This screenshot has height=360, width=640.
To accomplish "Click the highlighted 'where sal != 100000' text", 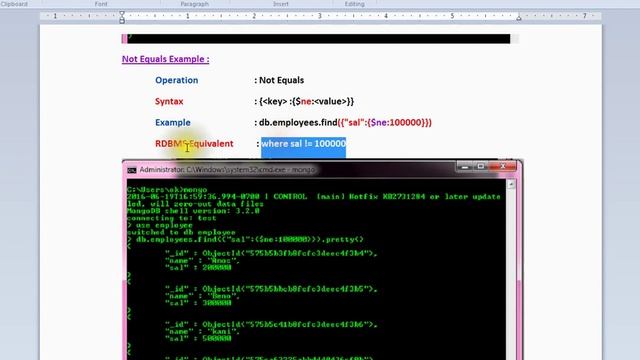I will click(x=303, y=144).
